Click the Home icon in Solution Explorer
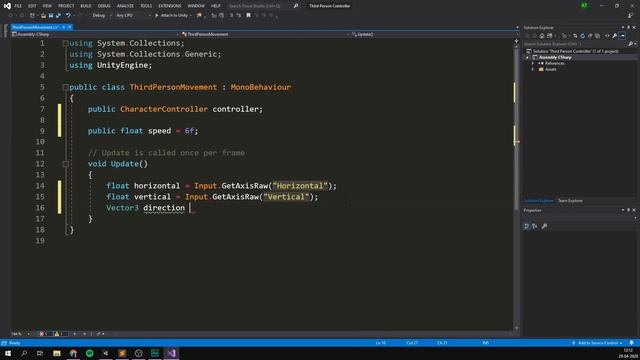Screen dimensions: 640x360 (x=542, y=36)
